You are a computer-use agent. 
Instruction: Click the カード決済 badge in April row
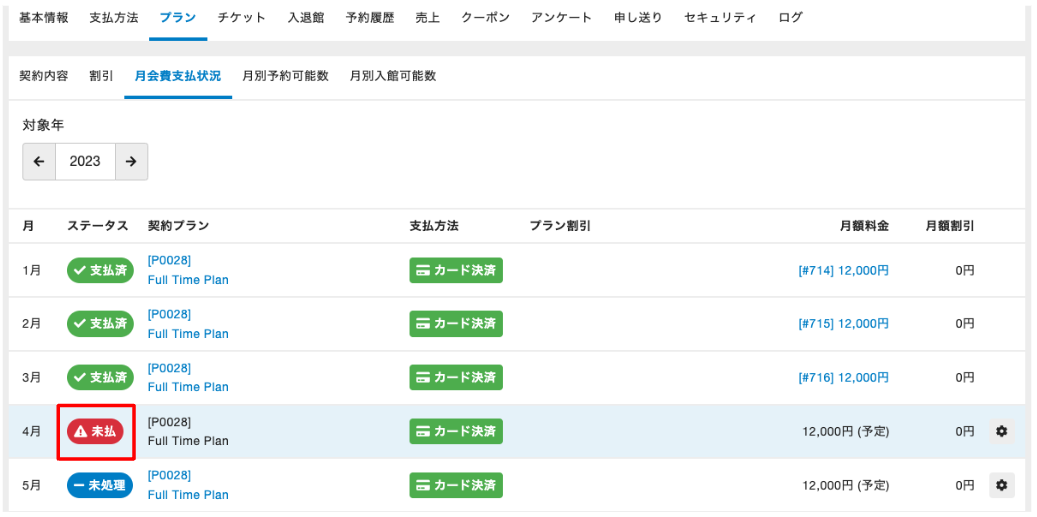tap(456, 432)
